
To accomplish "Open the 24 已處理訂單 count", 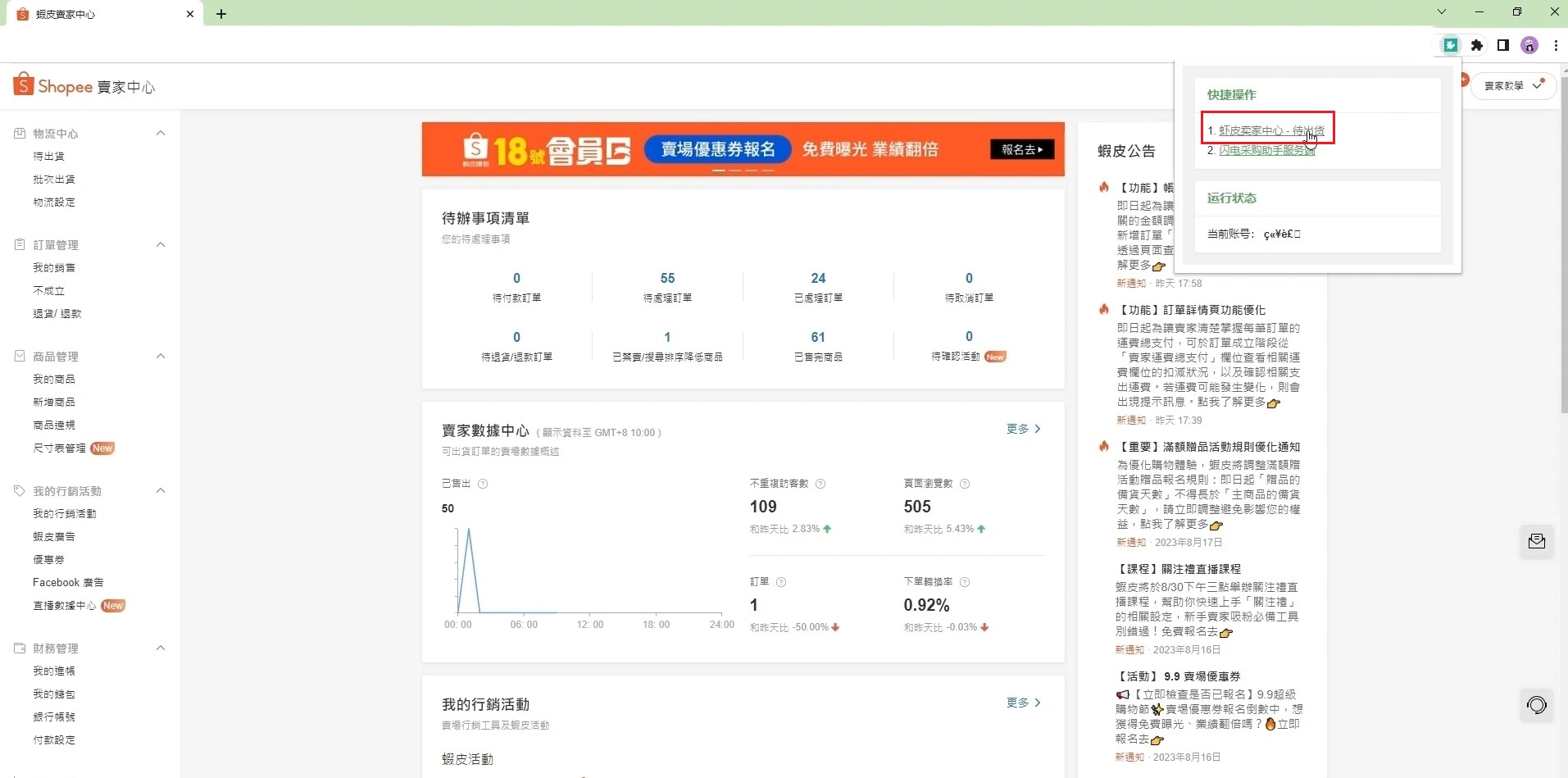I will [x=818, y=279].
